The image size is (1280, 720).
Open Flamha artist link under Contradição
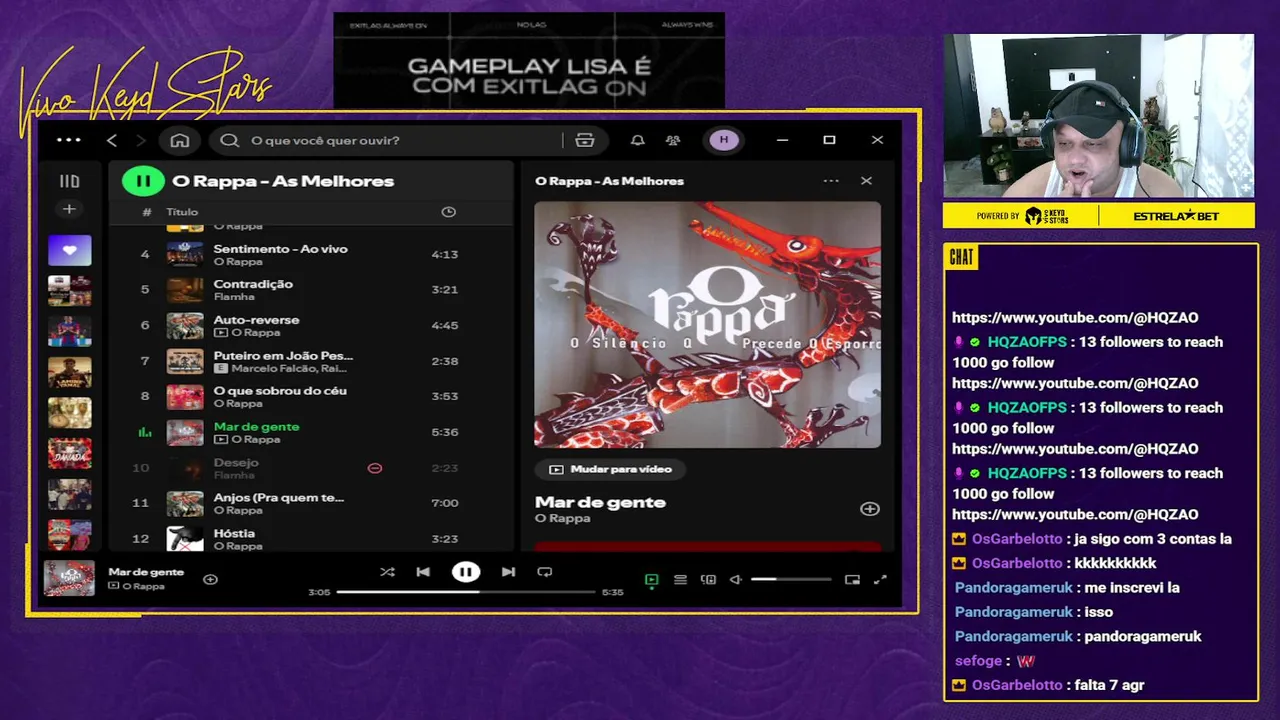(x=233, y=297)
